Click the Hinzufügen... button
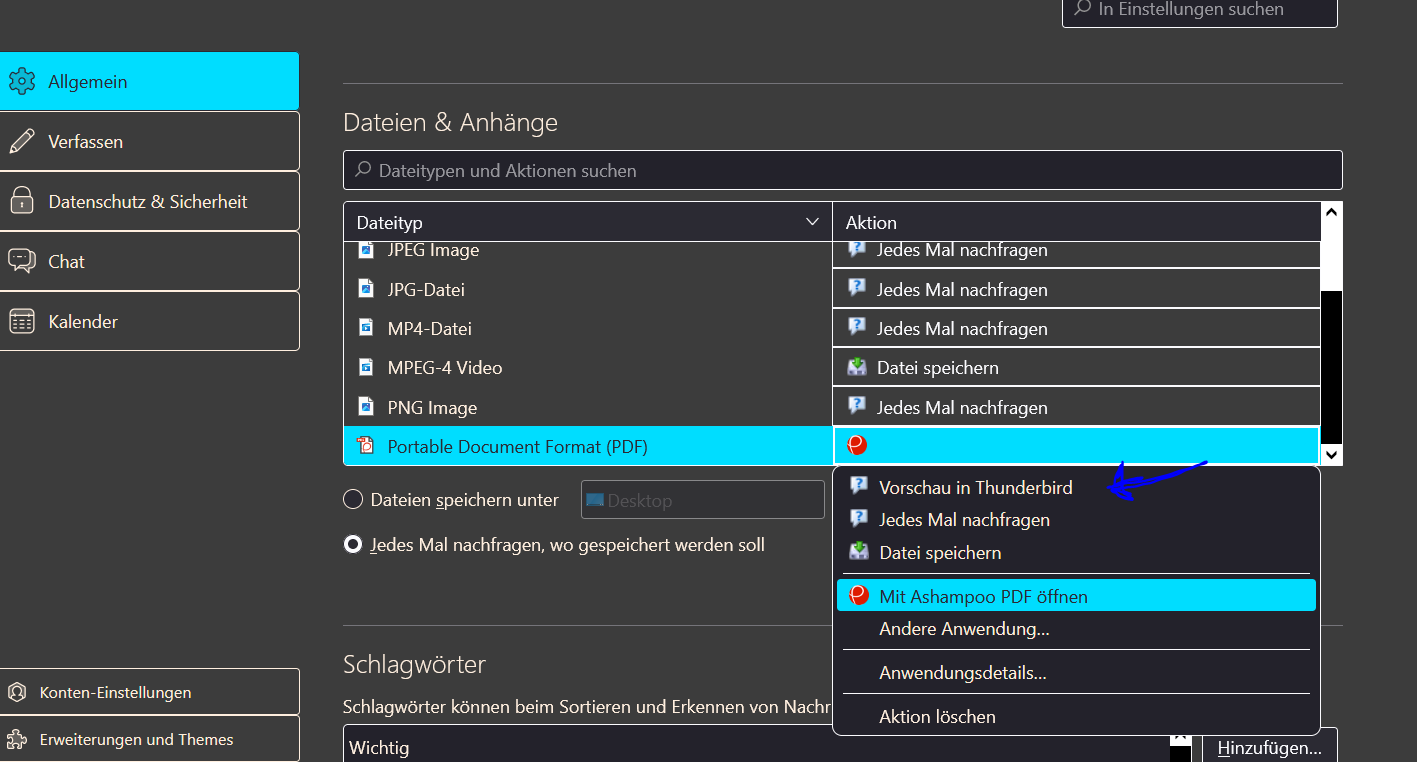Image resolution: width=1417 pixels, height=762 pixels. 1269,747
